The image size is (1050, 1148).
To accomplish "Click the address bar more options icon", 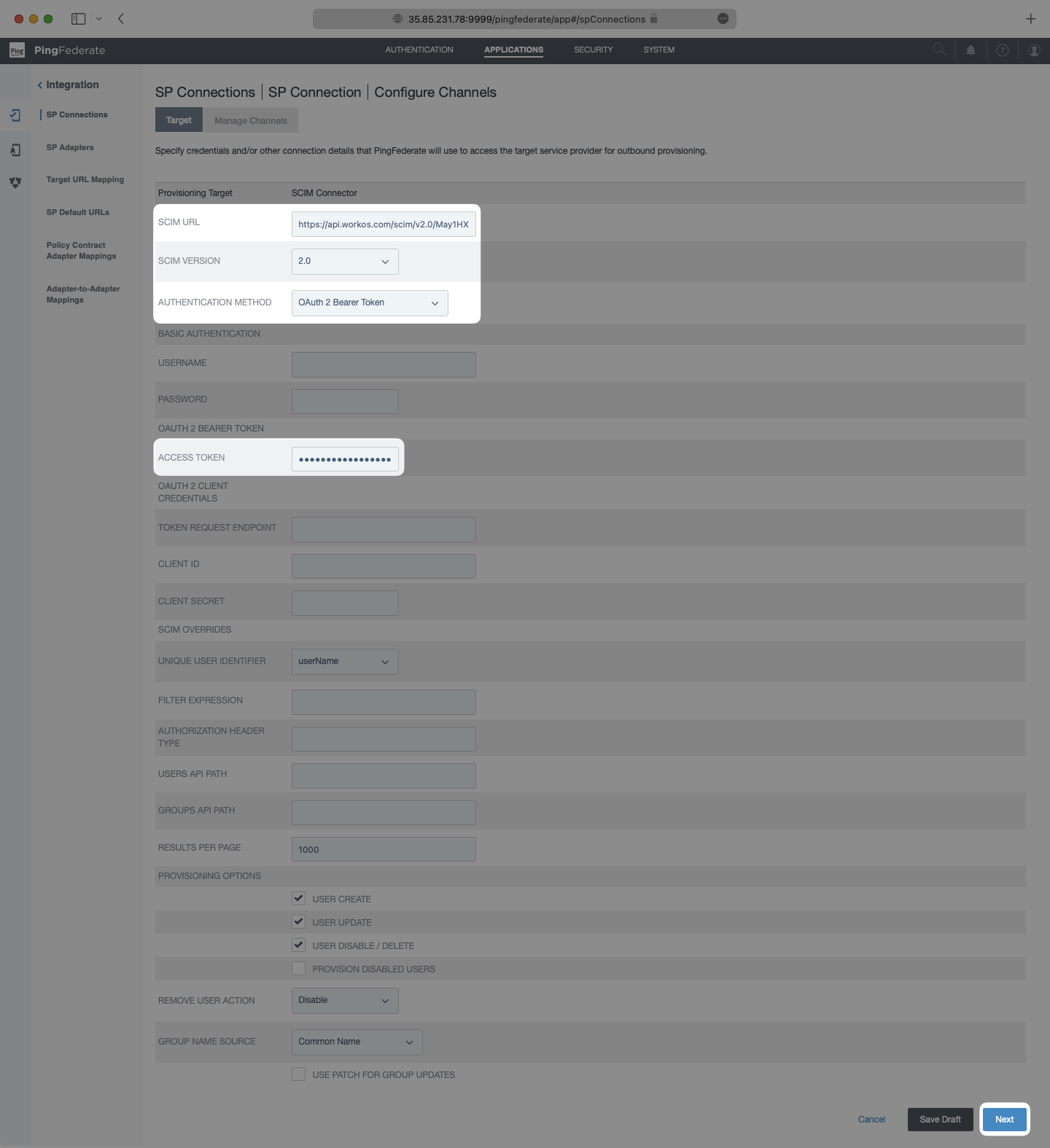I will pyautogui.click(x=723, y=19).
